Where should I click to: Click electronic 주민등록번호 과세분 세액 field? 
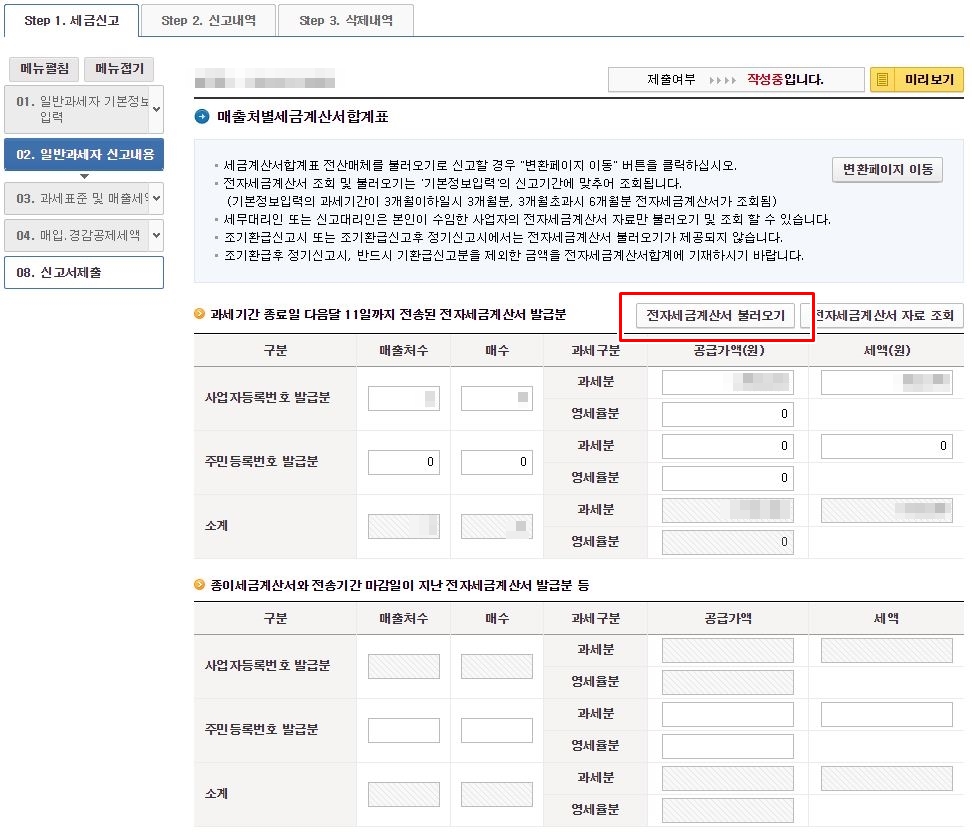tap(886, 446)
